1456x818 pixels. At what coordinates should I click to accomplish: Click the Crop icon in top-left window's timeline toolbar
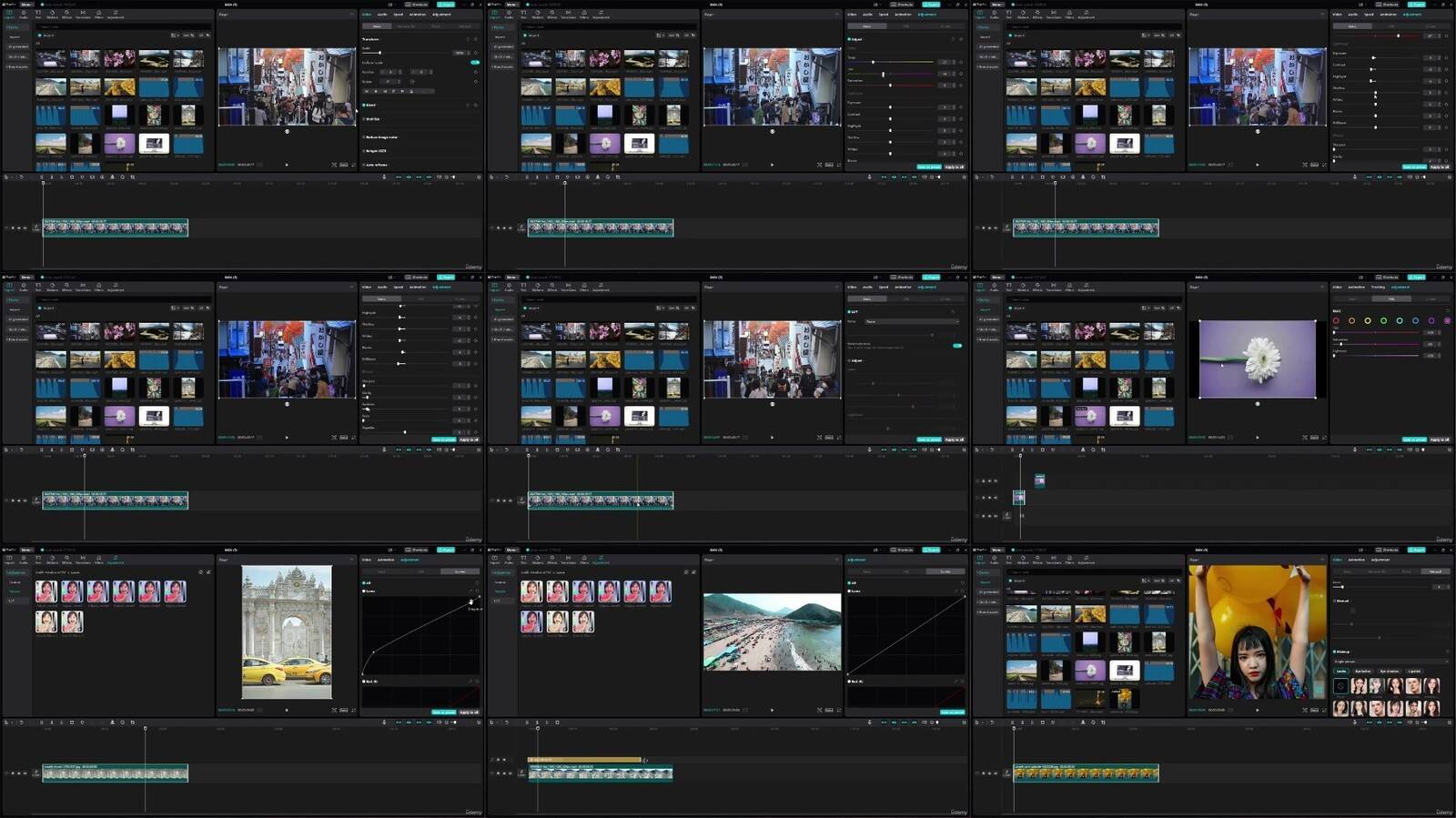133,177
